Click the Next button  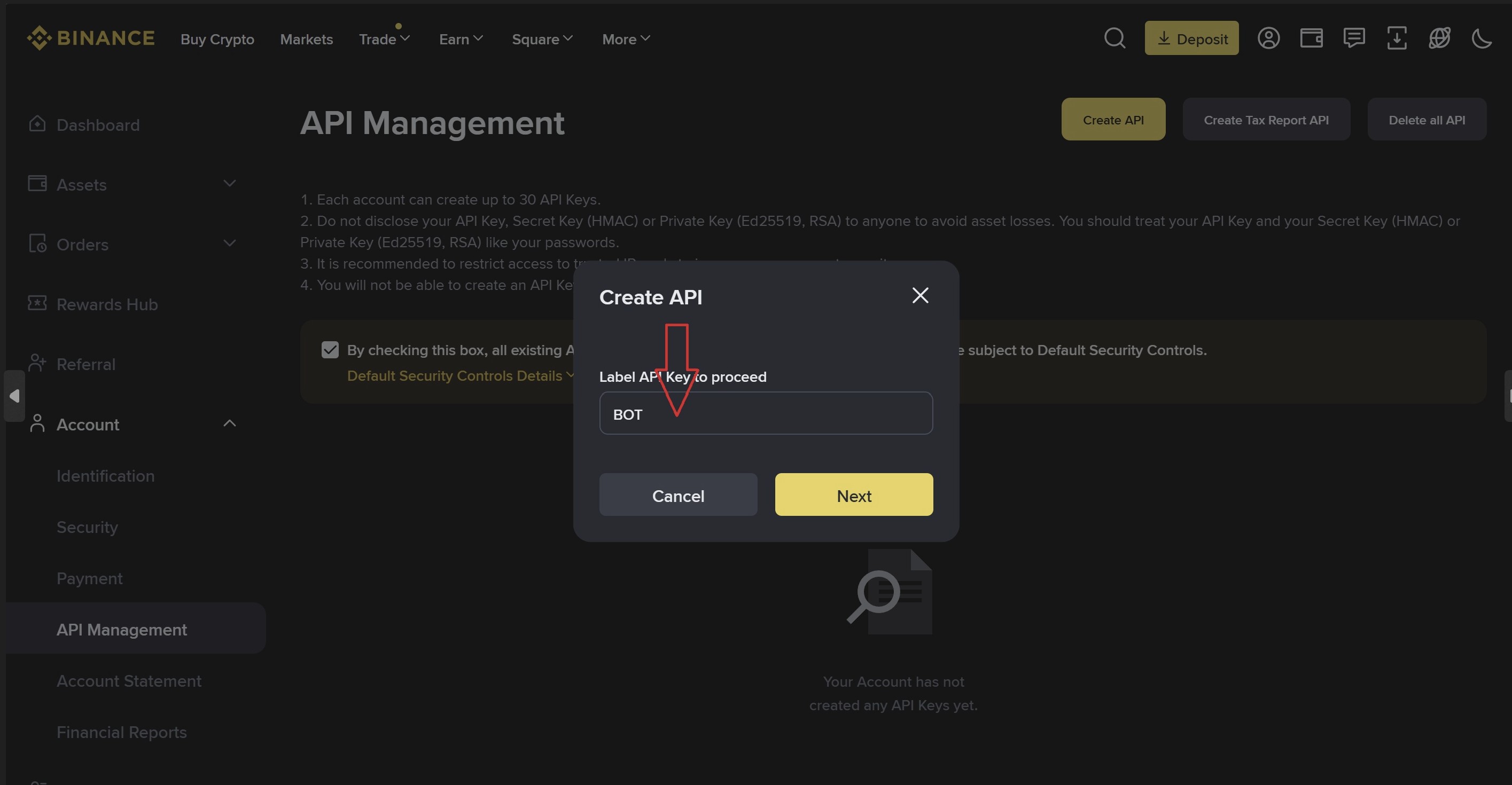pos(853,495)
